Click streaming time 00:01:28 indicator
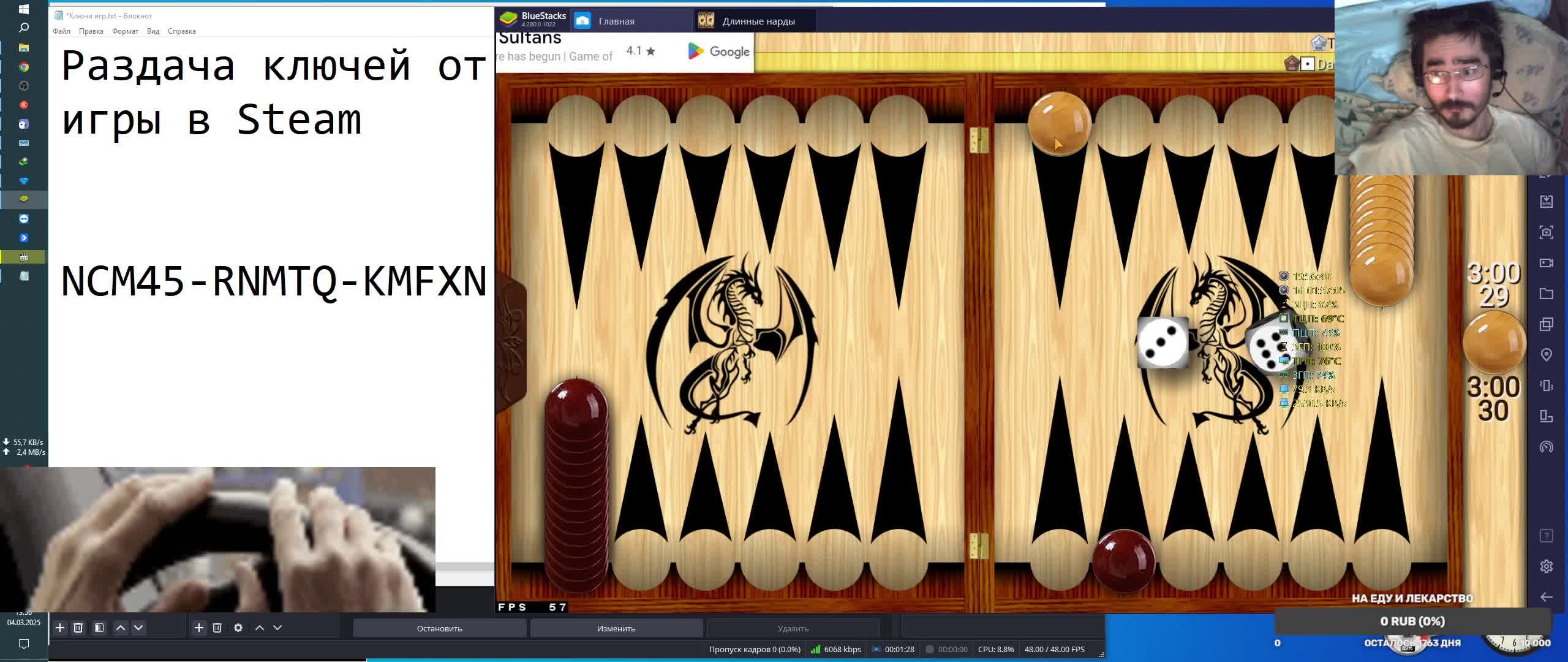Screen dimensions: 1568x662 893,649
